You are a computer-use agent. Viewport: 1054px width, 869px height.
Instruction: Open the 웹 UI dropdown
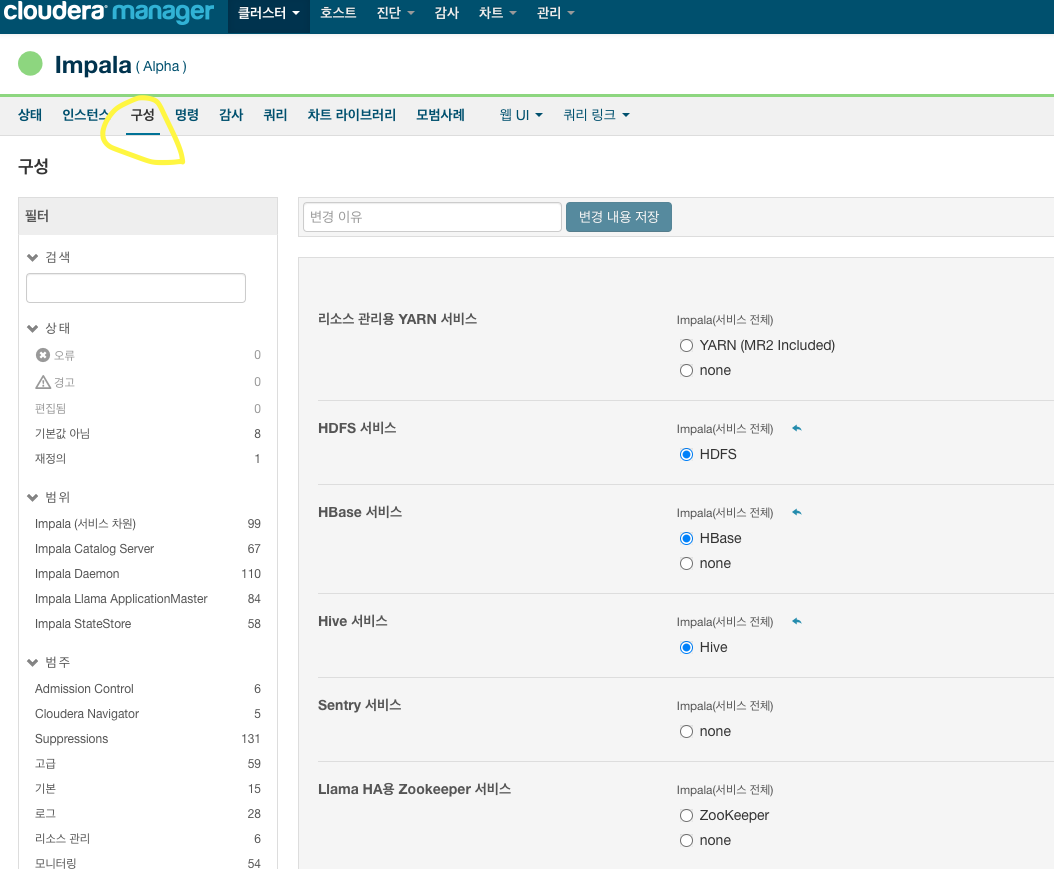521,115
